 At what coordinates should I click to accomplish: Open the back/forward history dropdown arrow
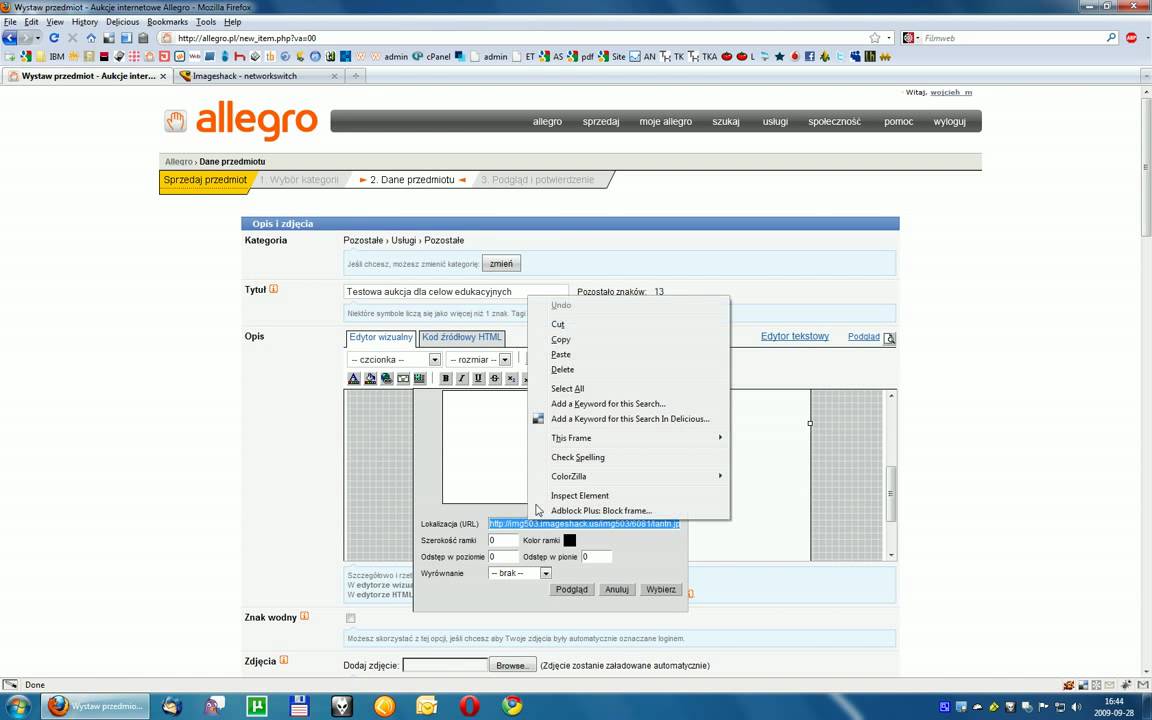point(38,37)
